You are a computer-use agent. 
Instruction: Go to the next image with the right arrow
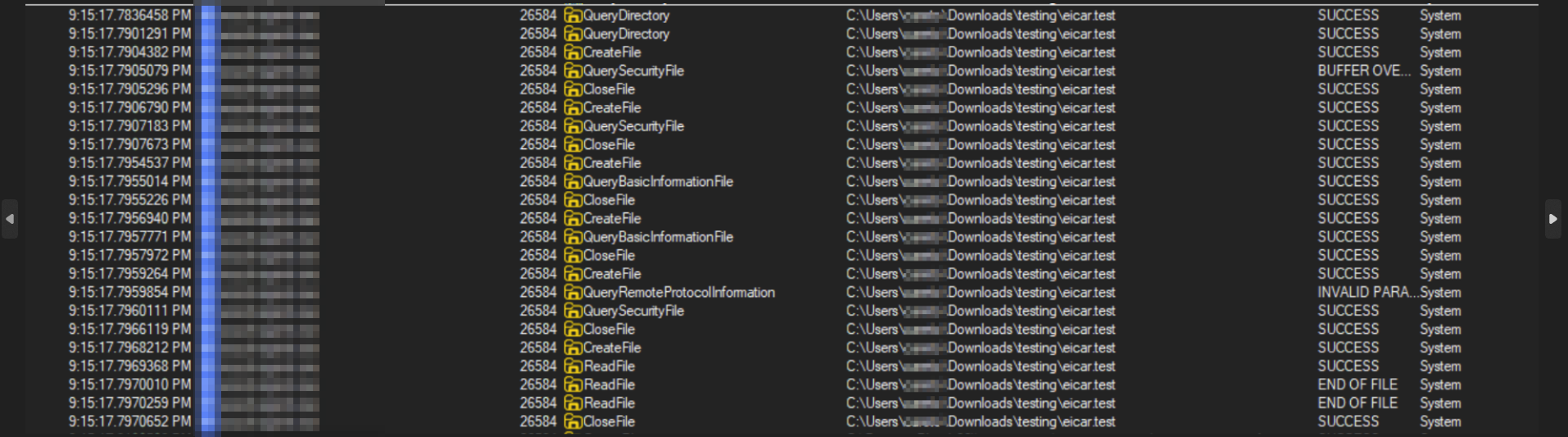click(1552, 219)
